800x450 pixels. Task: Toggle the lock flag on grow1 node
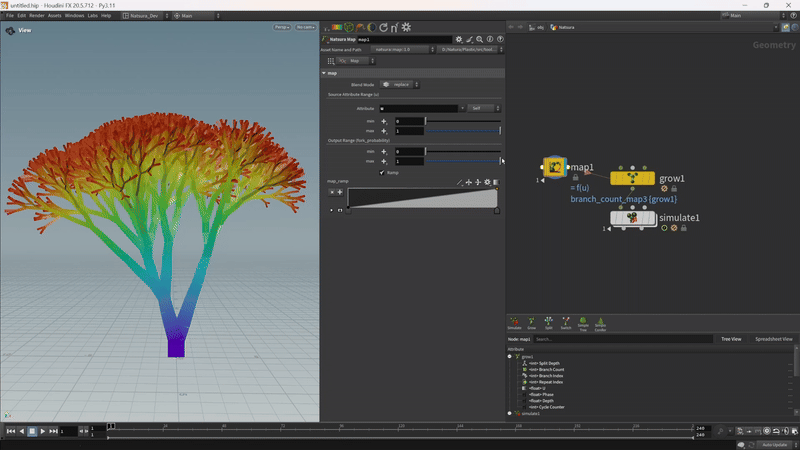(x=674, y=189)
